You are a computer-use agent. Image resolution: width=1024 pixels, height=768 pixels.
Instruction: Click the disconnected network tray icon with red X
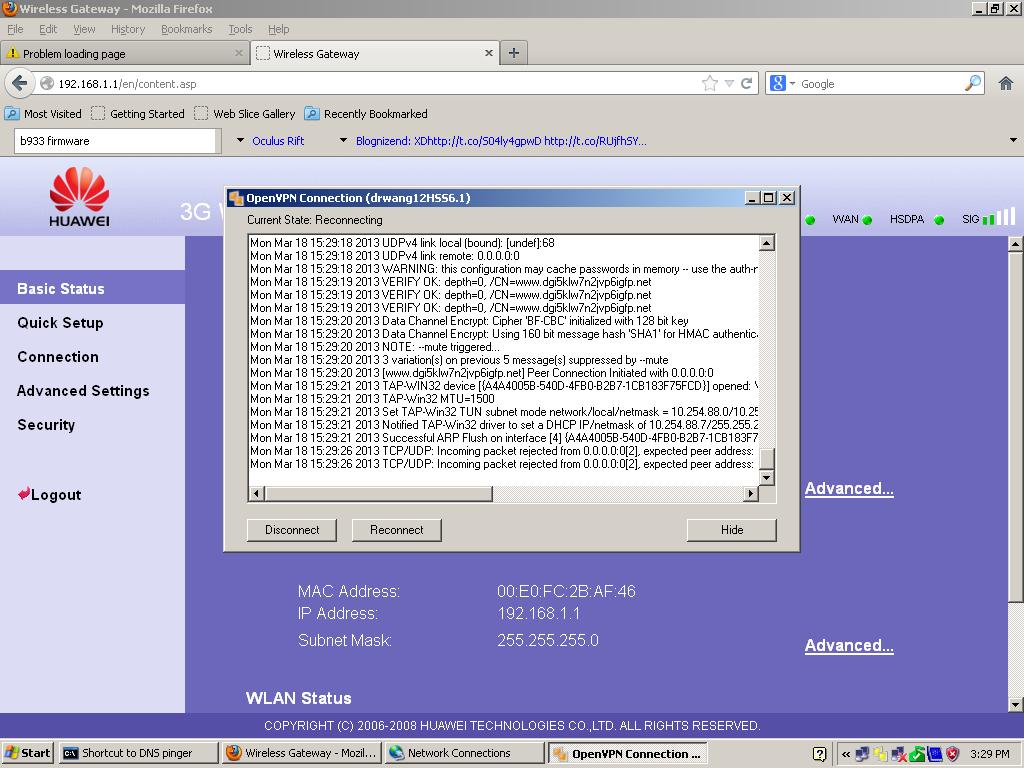pos(899,754)
